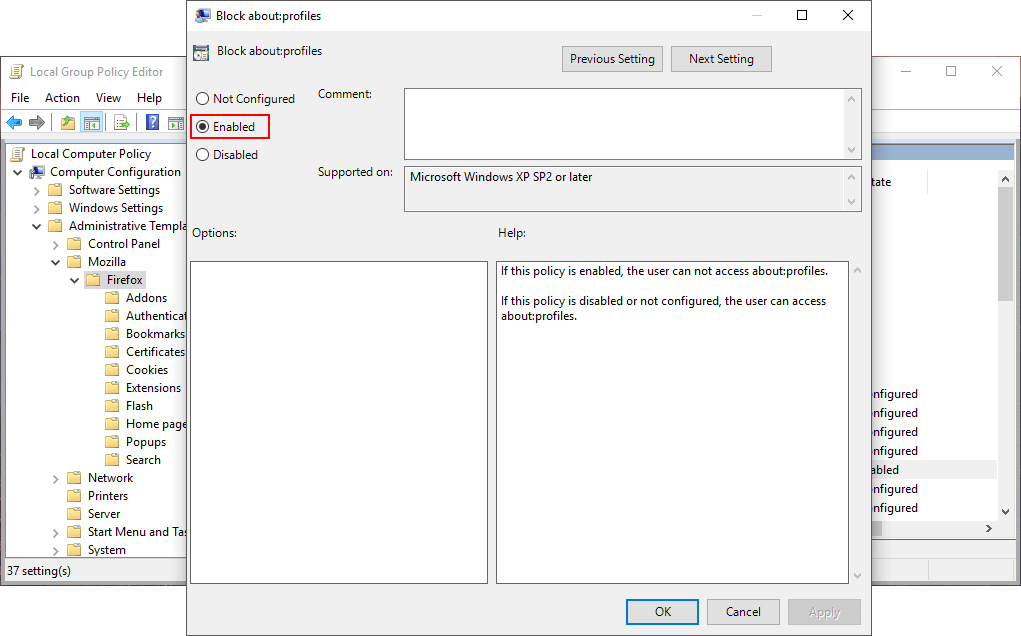Click the Previous Setting button
This screenshot has width=1021, height=636.
click(x=612, y=59)
